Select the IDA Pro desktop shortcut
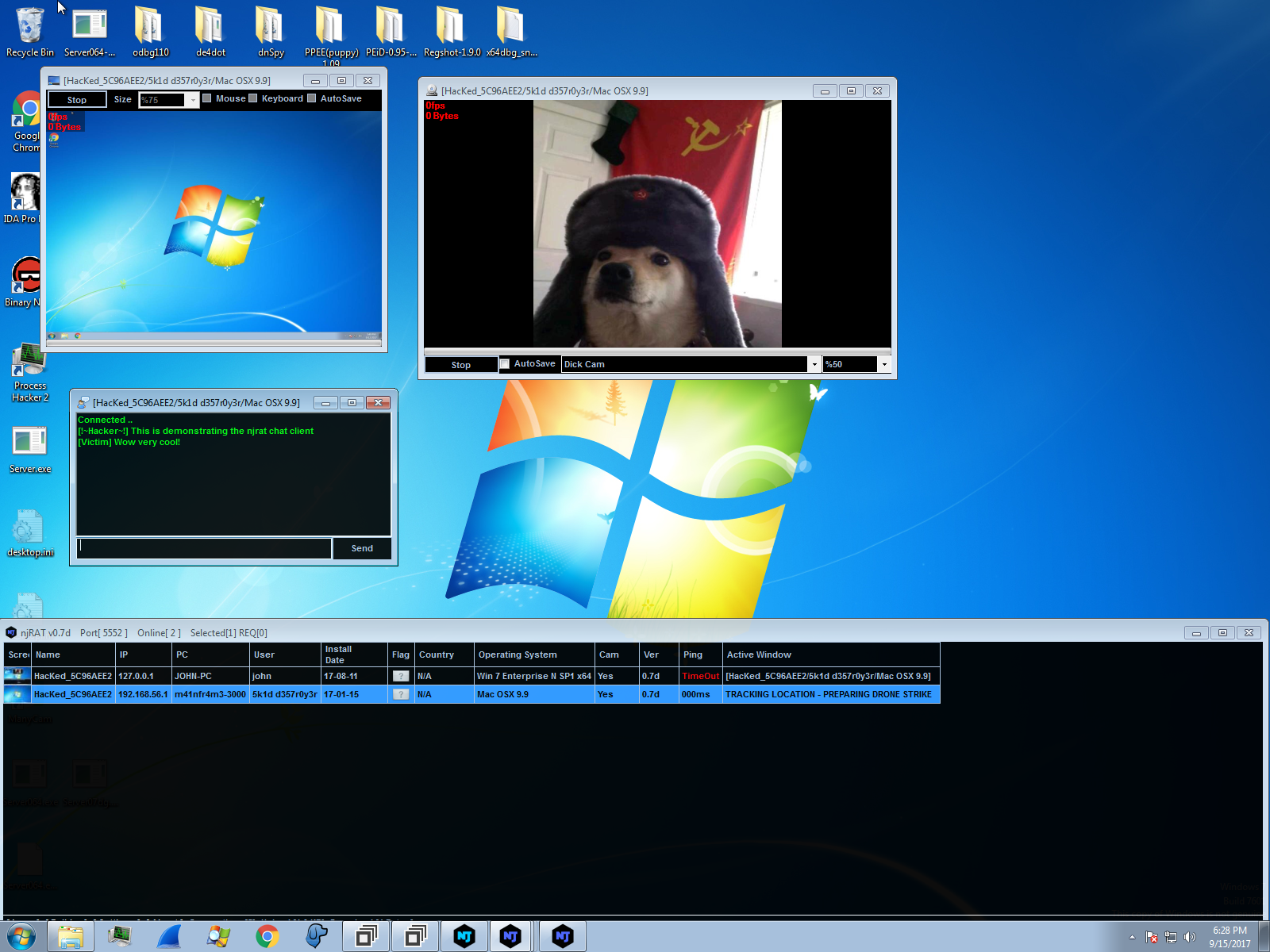Screen dimensions: 1270x952 (22, 198)
